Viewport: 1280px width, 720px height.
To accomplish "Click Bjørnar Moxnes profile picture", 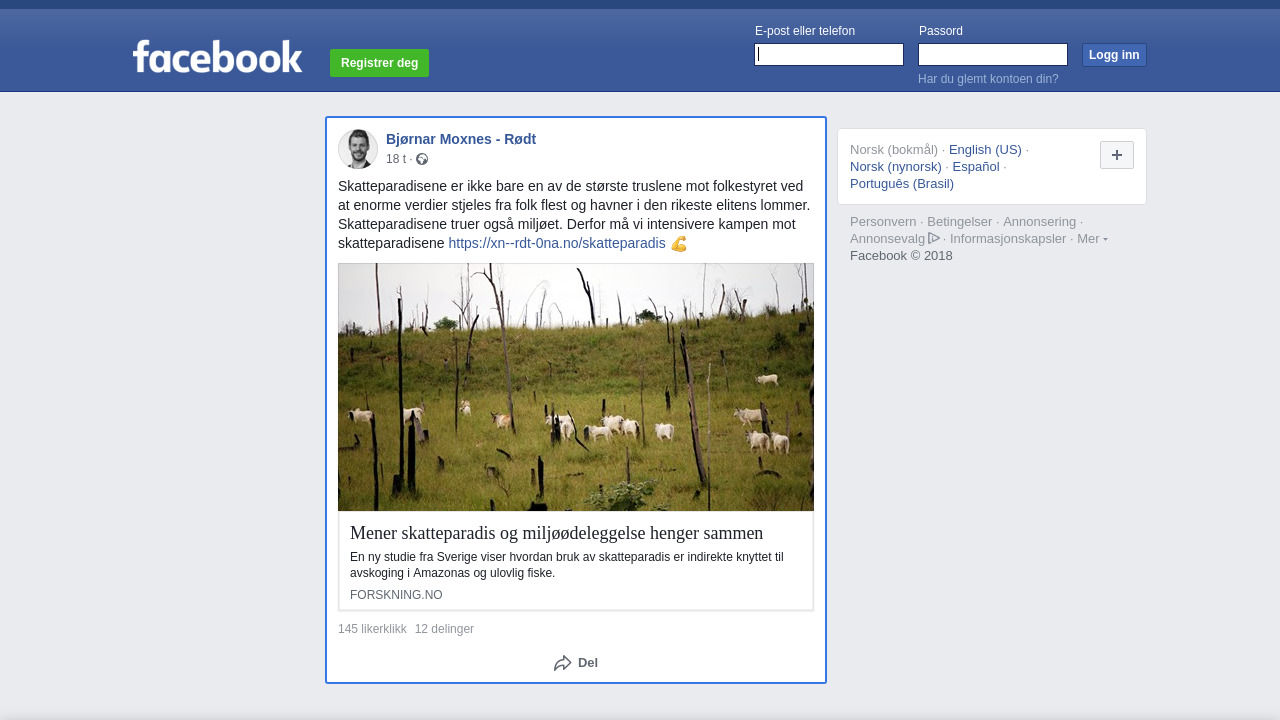I will tap(358, 149).
